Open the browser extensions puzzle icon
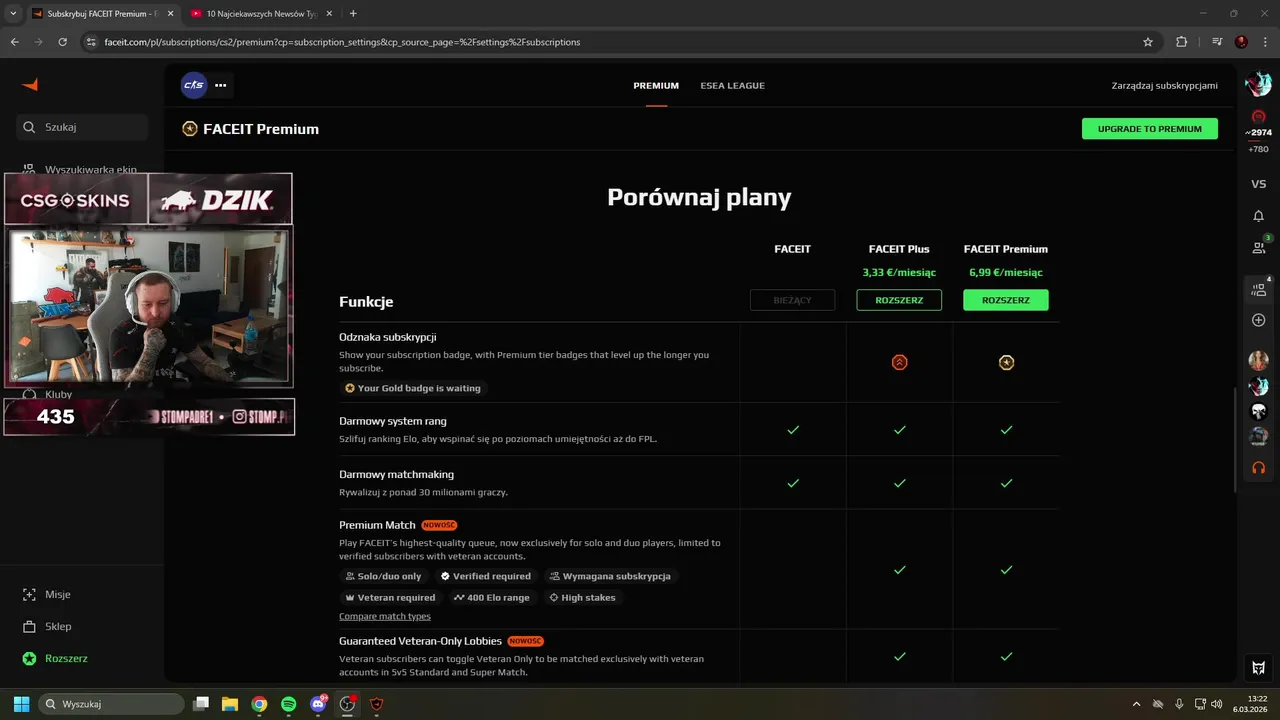1280x720 pixels. click(1181, 42)
